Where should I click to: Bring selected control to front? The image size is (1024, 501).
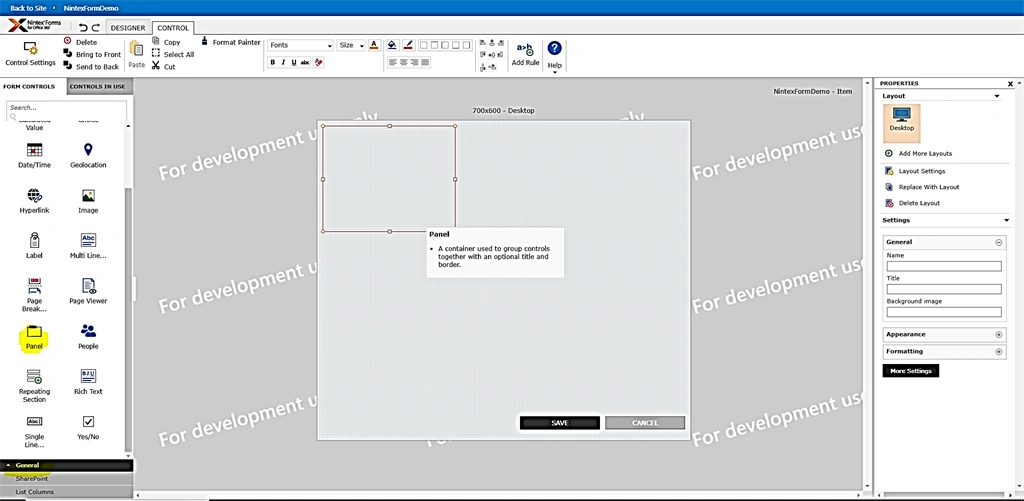(x=92, y=54)
